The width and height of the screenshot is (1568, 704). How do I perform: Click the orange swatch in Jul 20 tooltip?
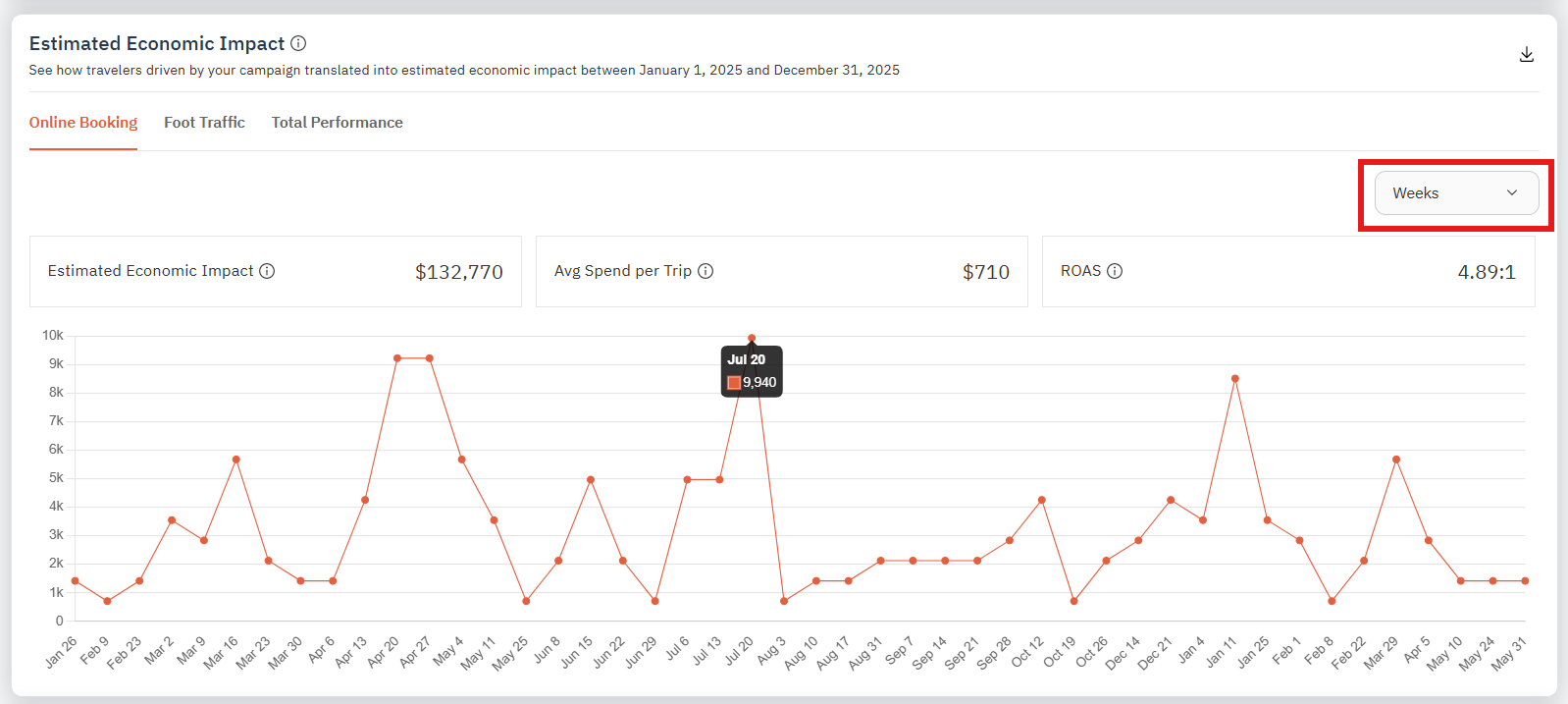tap(734, 383)
